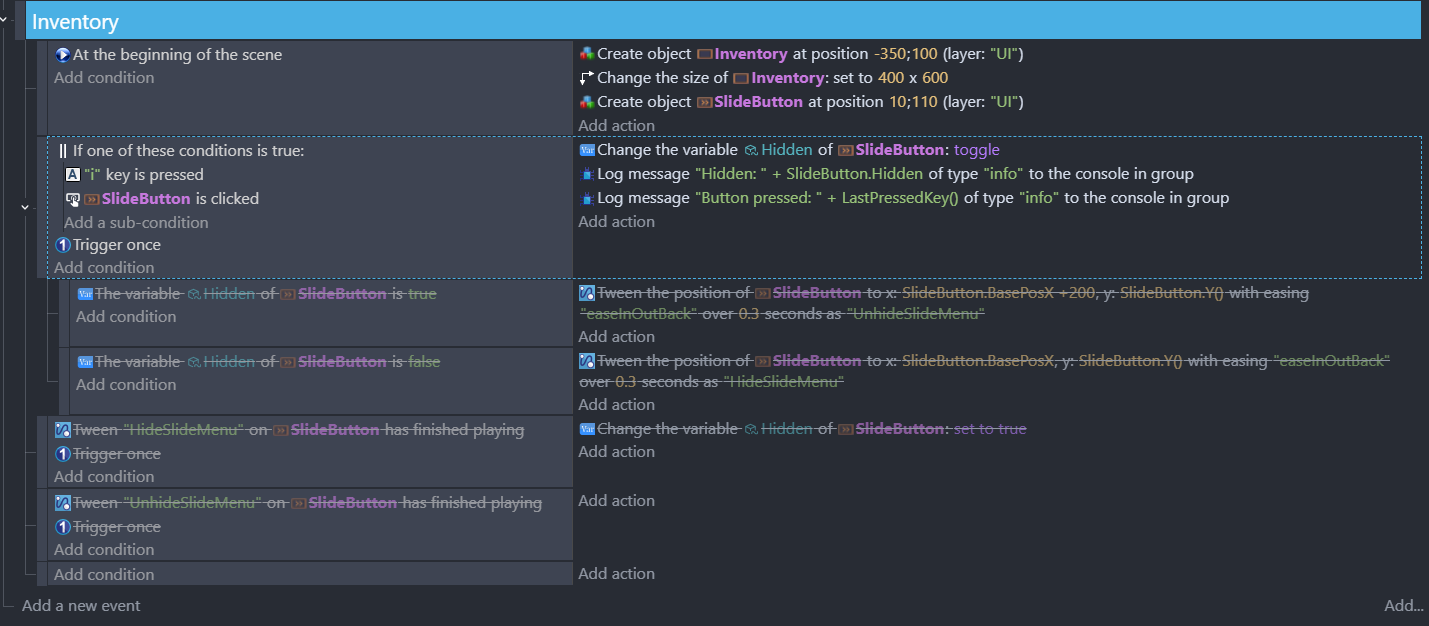Click the variable icon in disabled "Hidden is false" condition

pyautogui.click(x=84, y=362)
